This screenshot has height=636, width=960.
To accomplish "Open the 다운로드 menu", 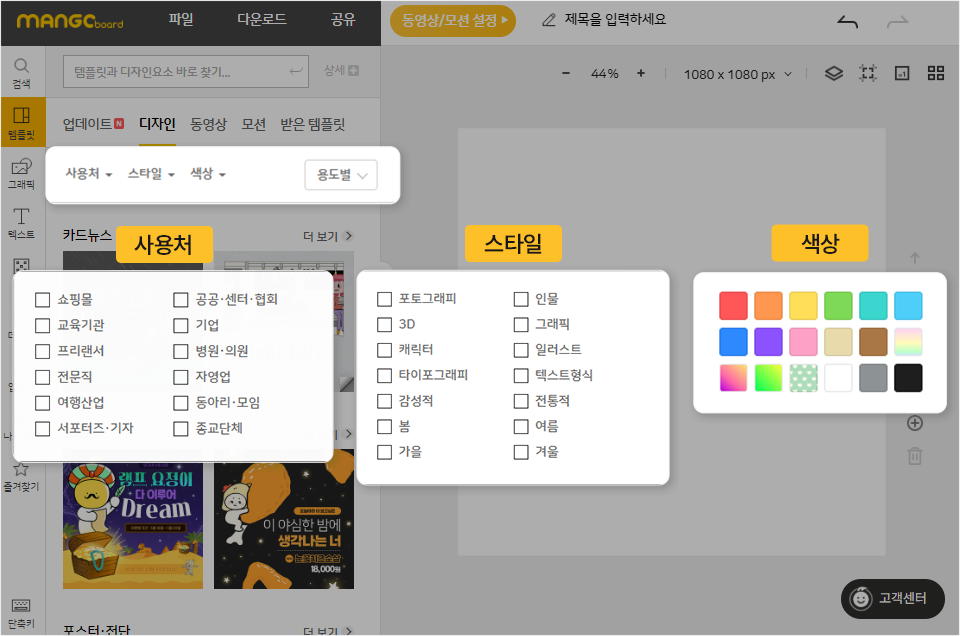I will click(261, 20).
